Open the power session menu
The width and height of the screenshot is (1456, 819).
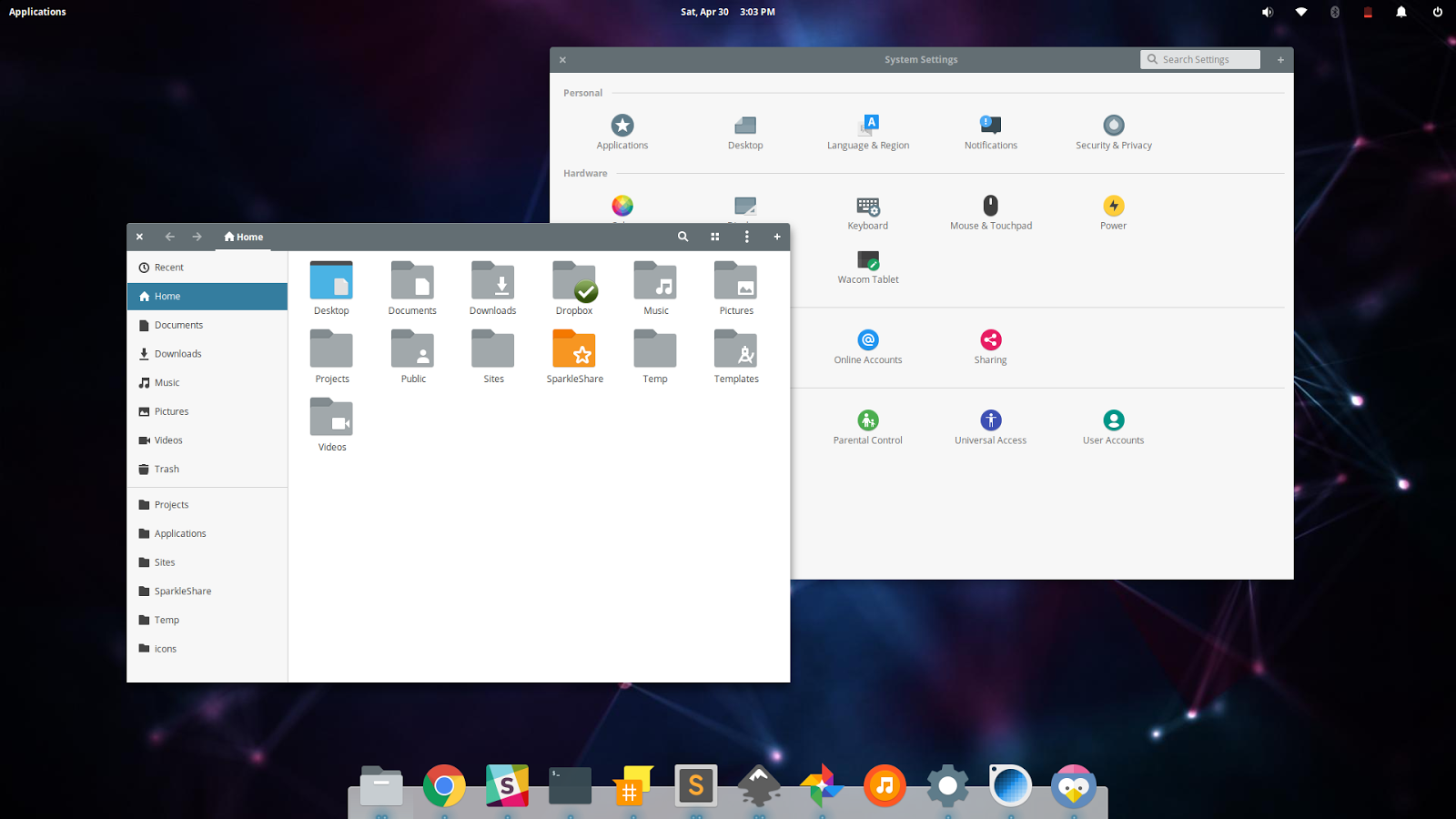pyautogui.click(x=1438, y=12)
